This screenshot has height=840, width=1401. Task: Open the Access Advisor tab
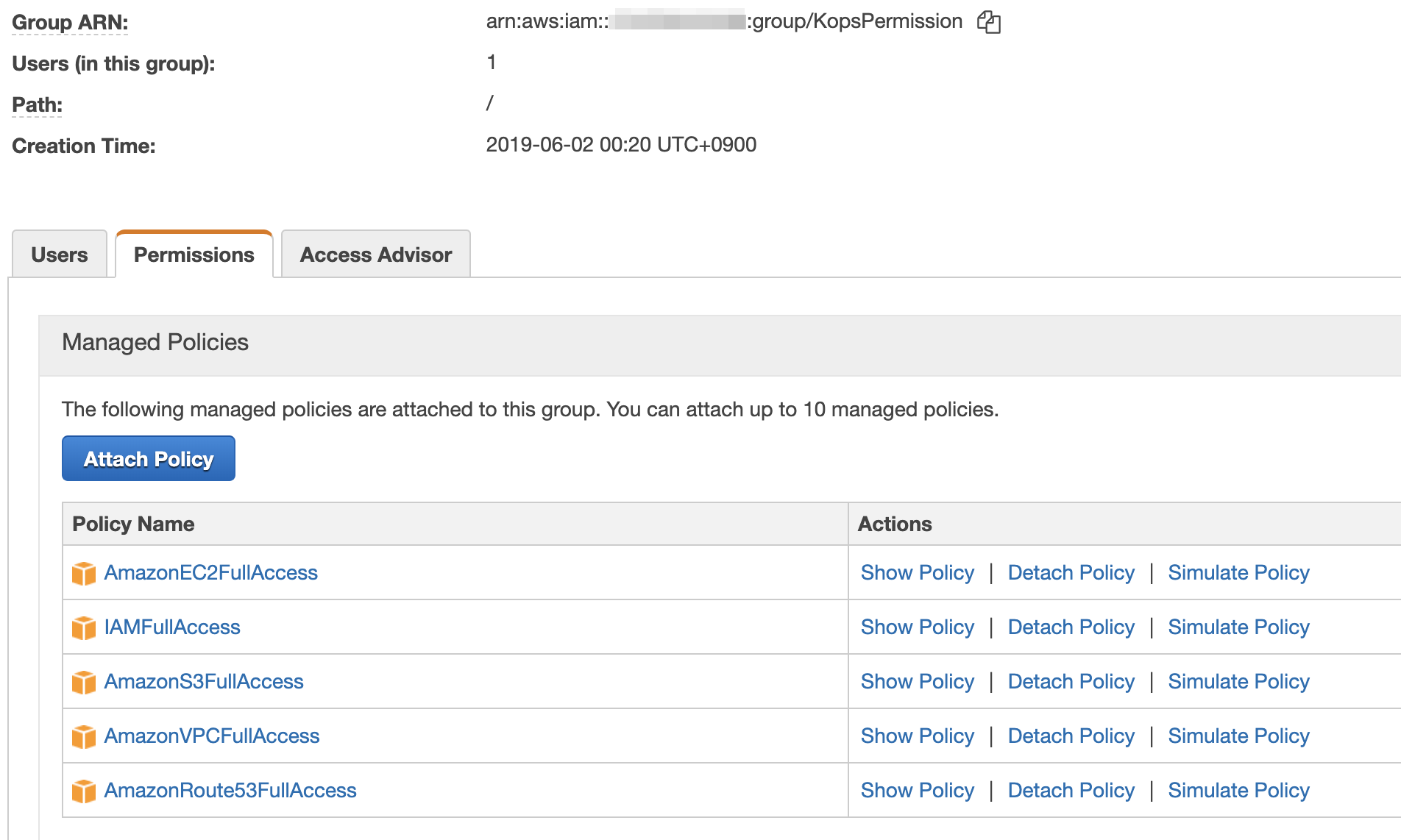[x=375, y=255]
